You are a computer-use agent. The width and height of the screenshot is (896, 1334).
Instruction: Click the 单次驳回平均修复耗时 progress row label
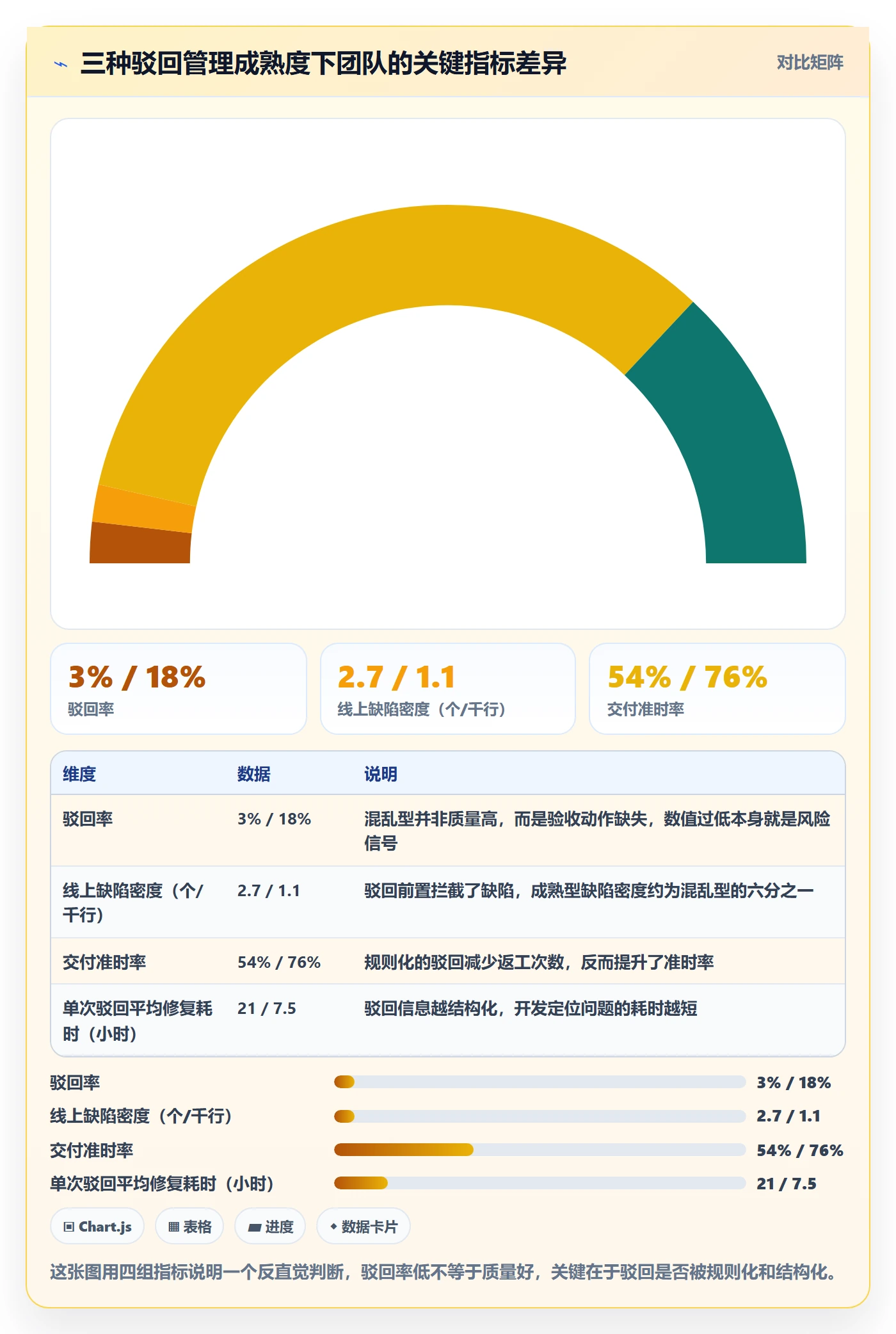162,1184
